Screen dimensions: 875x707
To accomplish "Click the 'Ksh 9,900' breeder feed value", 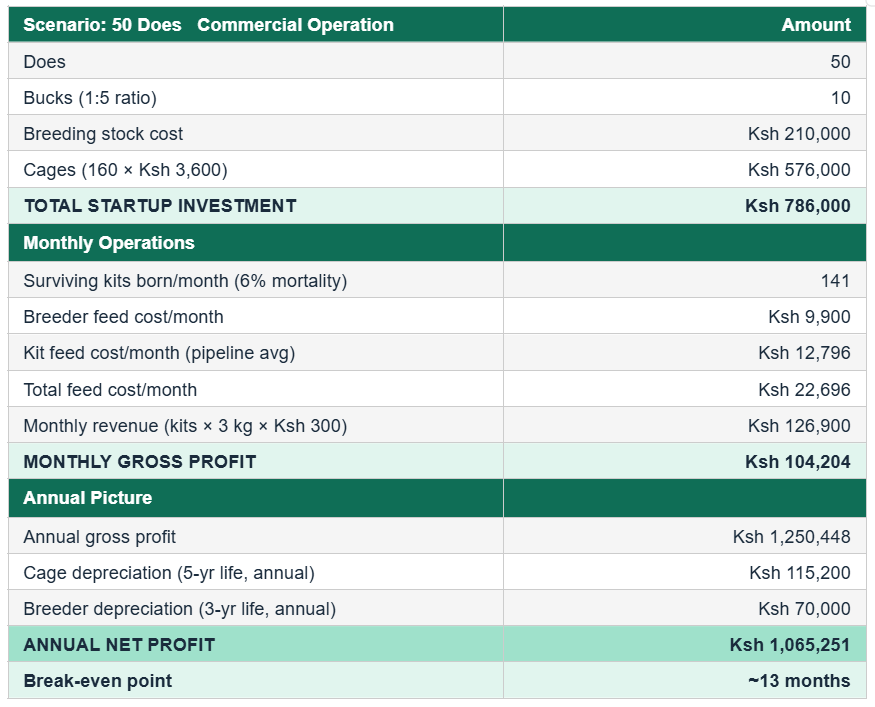I will (809, 317).
